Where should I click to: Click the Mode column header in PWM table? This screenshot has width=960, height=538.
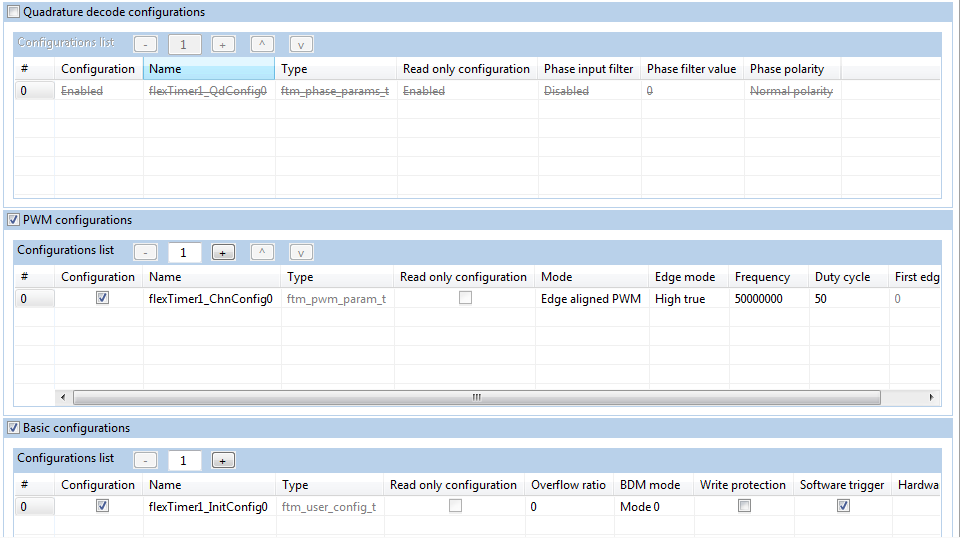[591, 277]
